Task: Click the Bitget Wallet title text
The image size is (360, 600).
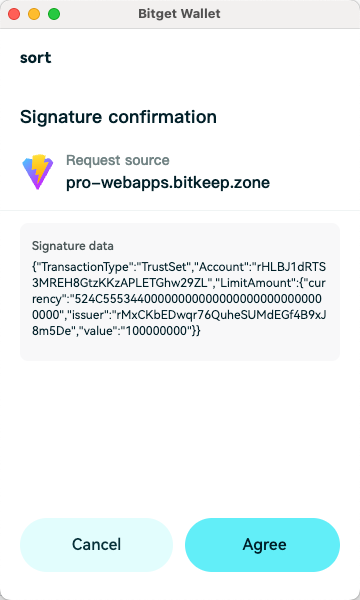Action: [179, 14]
